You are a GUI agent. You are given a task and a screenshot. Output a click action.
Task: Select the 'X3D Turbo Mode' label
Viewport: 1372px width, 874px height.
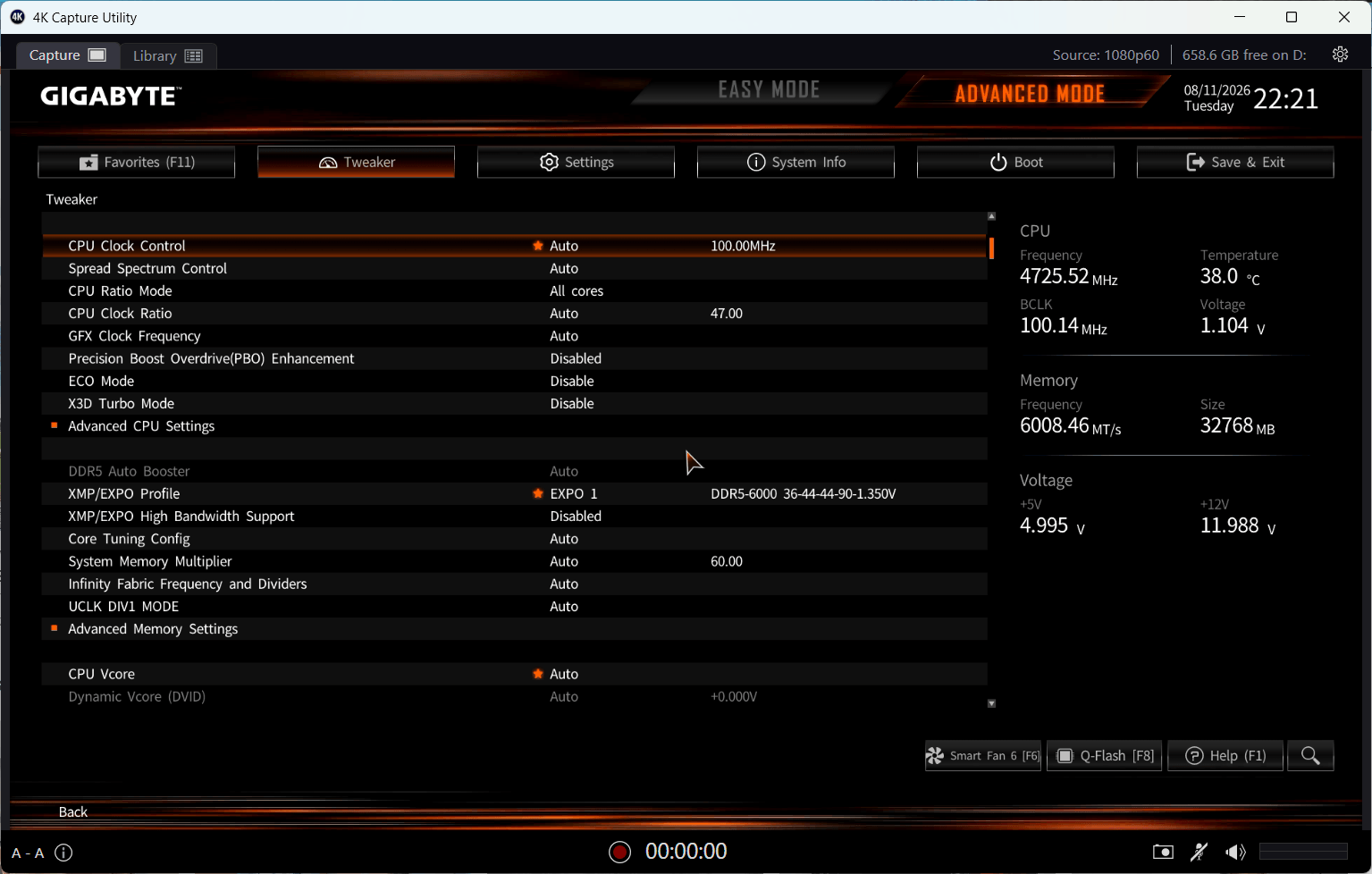pos(121,404)
